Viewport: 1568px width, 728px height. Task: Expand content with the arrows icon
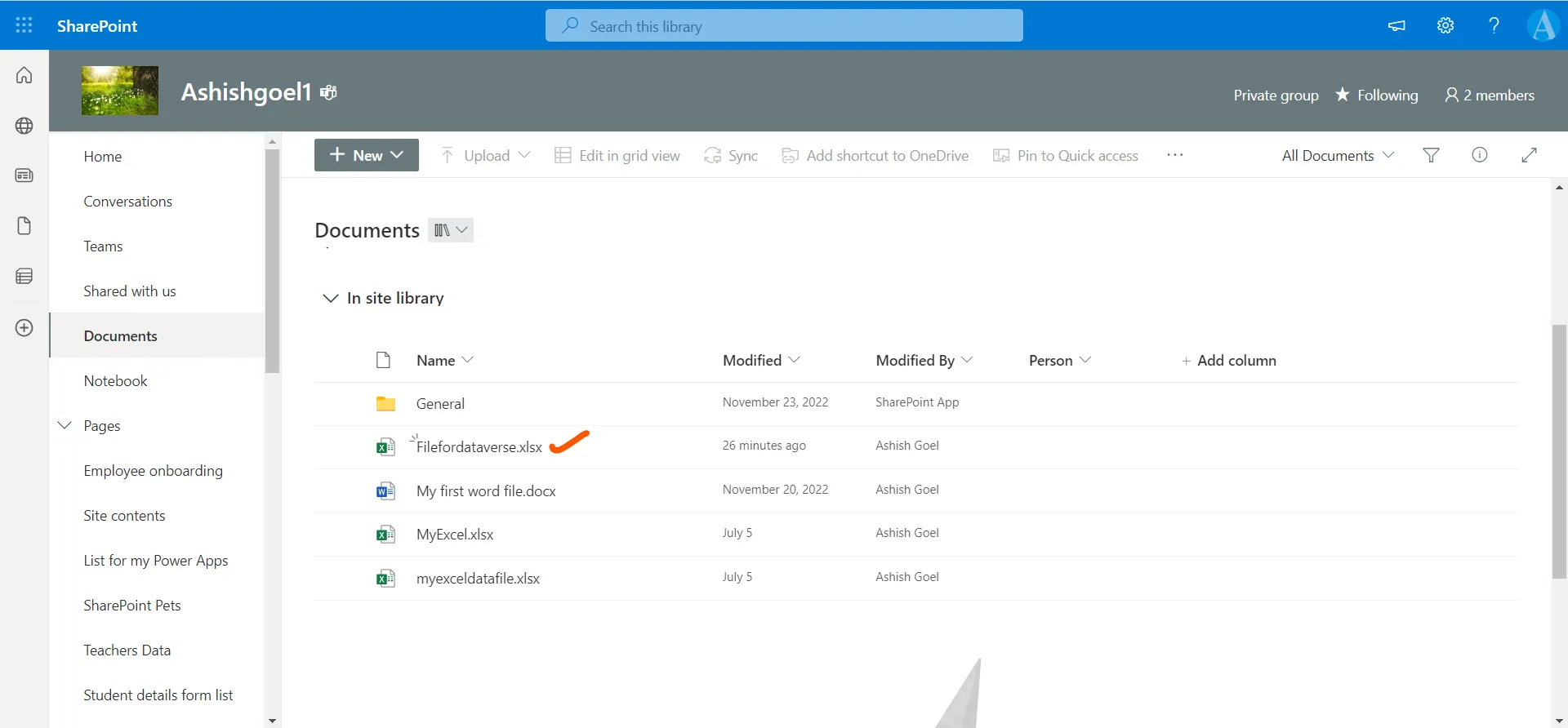click(1530, 155)
